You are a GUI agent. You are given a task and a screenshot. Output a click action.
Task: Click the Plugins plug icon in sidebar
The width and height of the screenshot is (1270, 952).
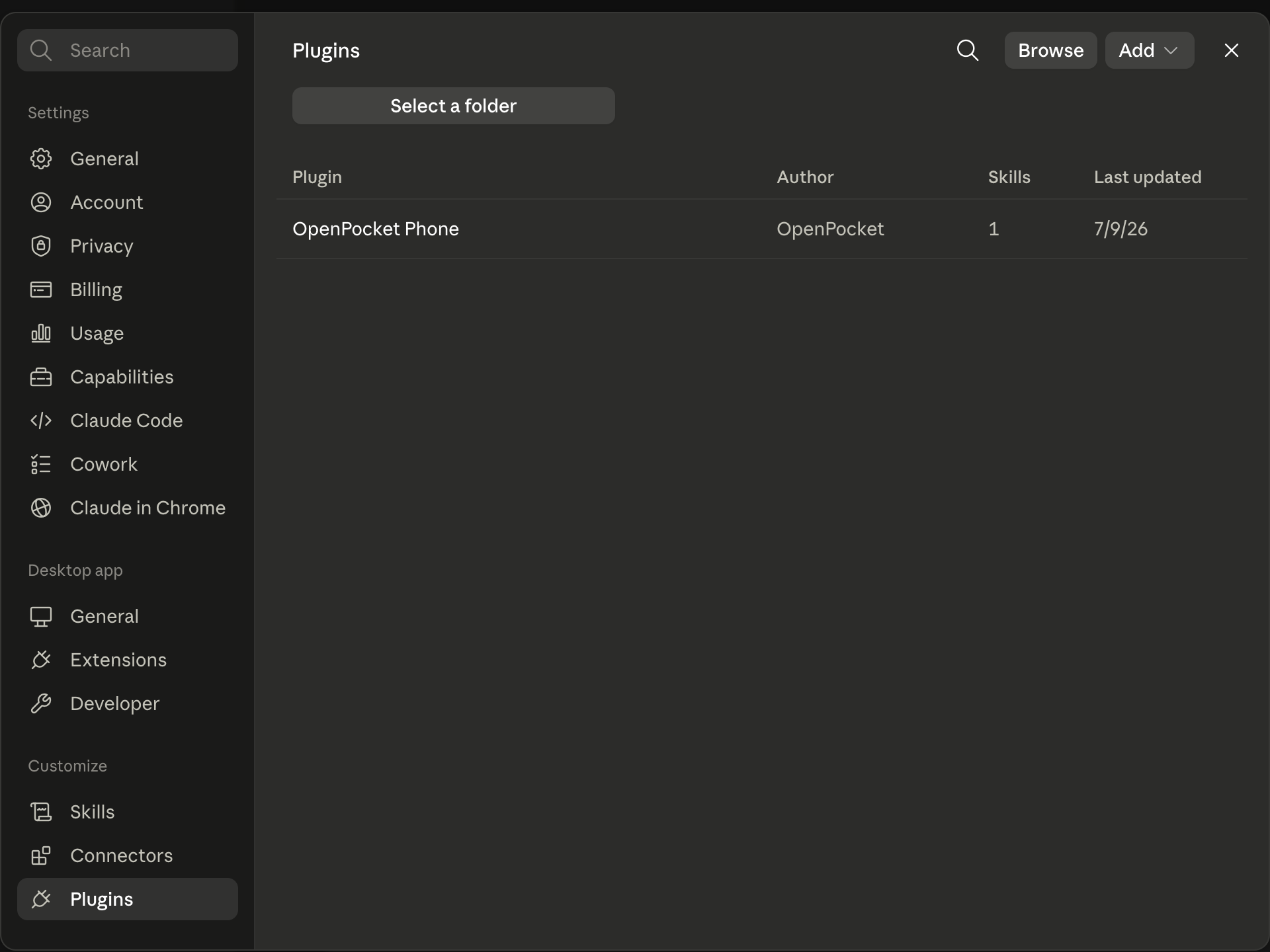click(41, 899)
